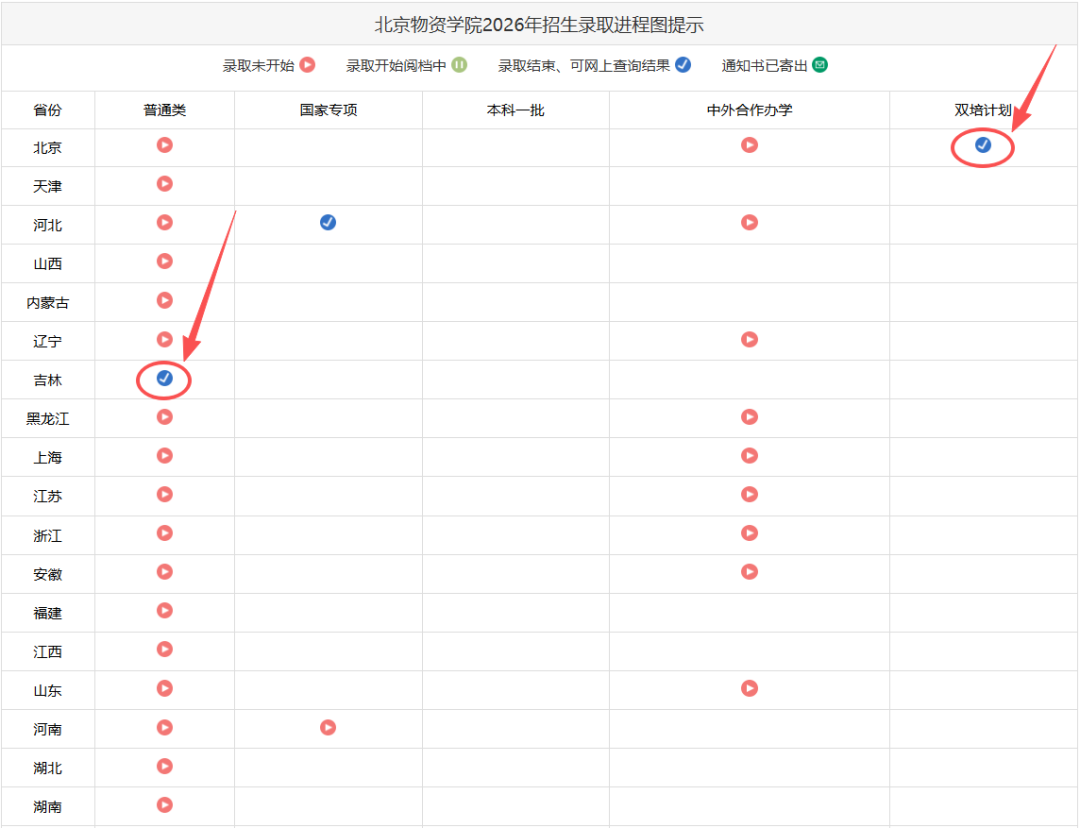Open the 吉林 普通类 blue checkmark icon

[x=165, y=378]
